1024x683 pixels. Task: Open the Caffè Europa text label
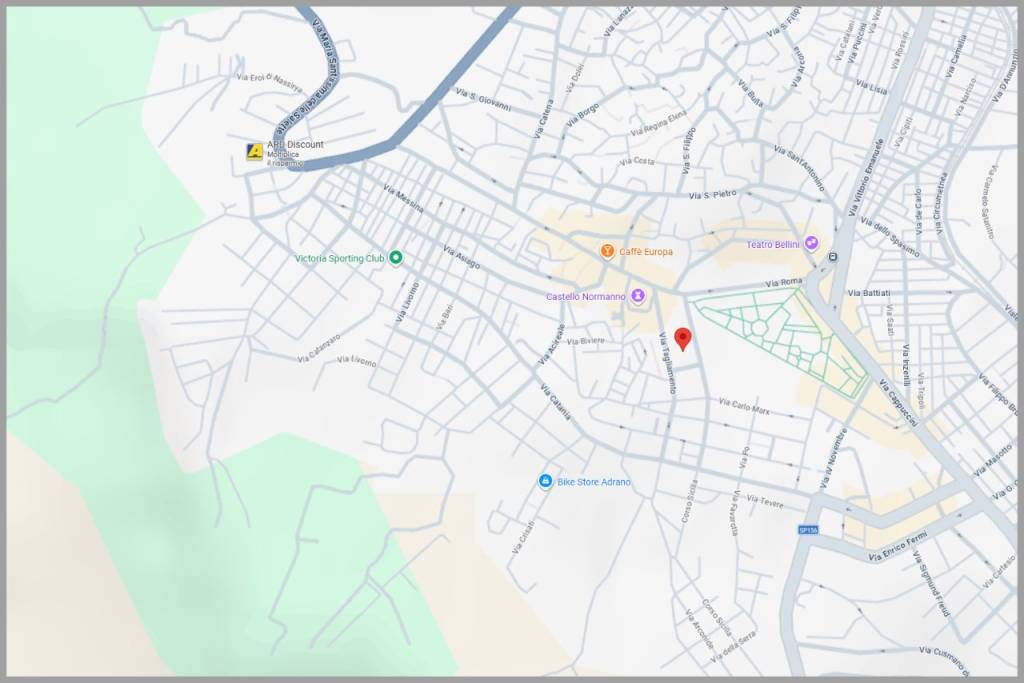click(x=646, y=252)
